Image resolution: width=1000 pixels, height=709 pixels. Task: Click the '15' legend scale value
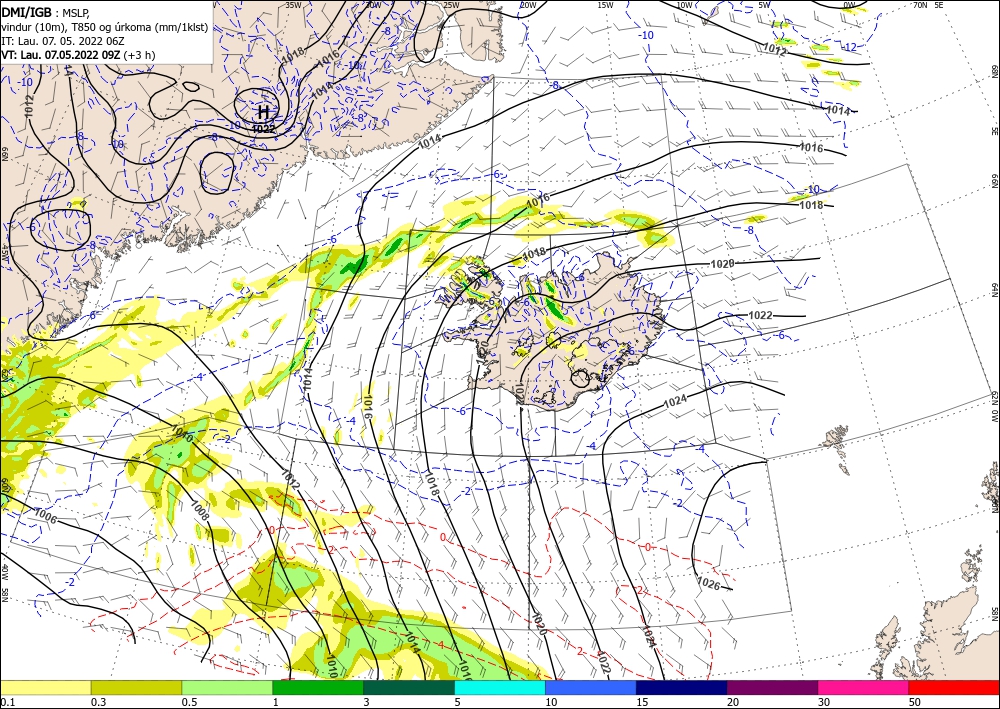[x=642, y=702]
